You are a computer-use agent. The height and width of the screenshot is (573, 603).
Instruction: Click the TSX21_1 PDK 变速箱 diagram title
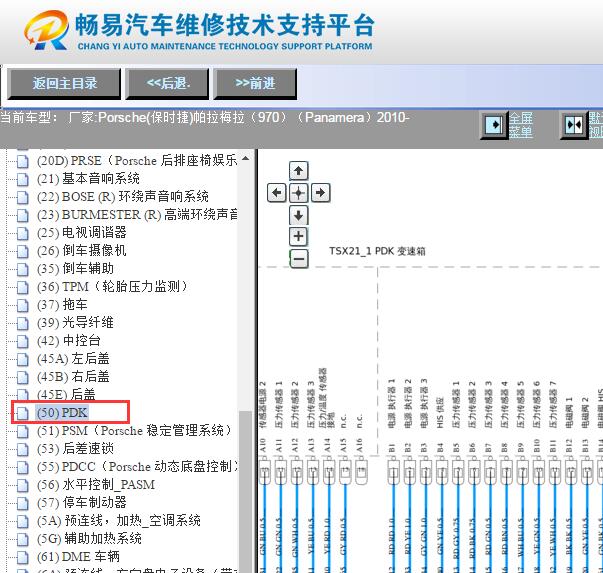click(377, 251)
